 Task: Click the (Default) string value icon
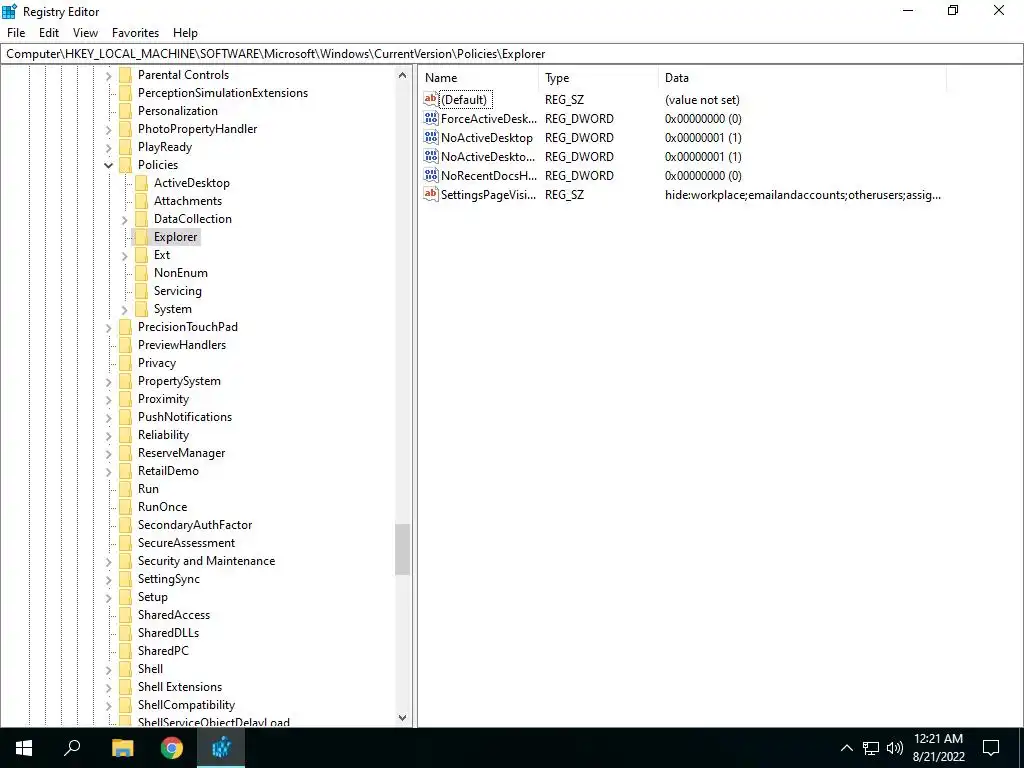[x=430, y=99]
